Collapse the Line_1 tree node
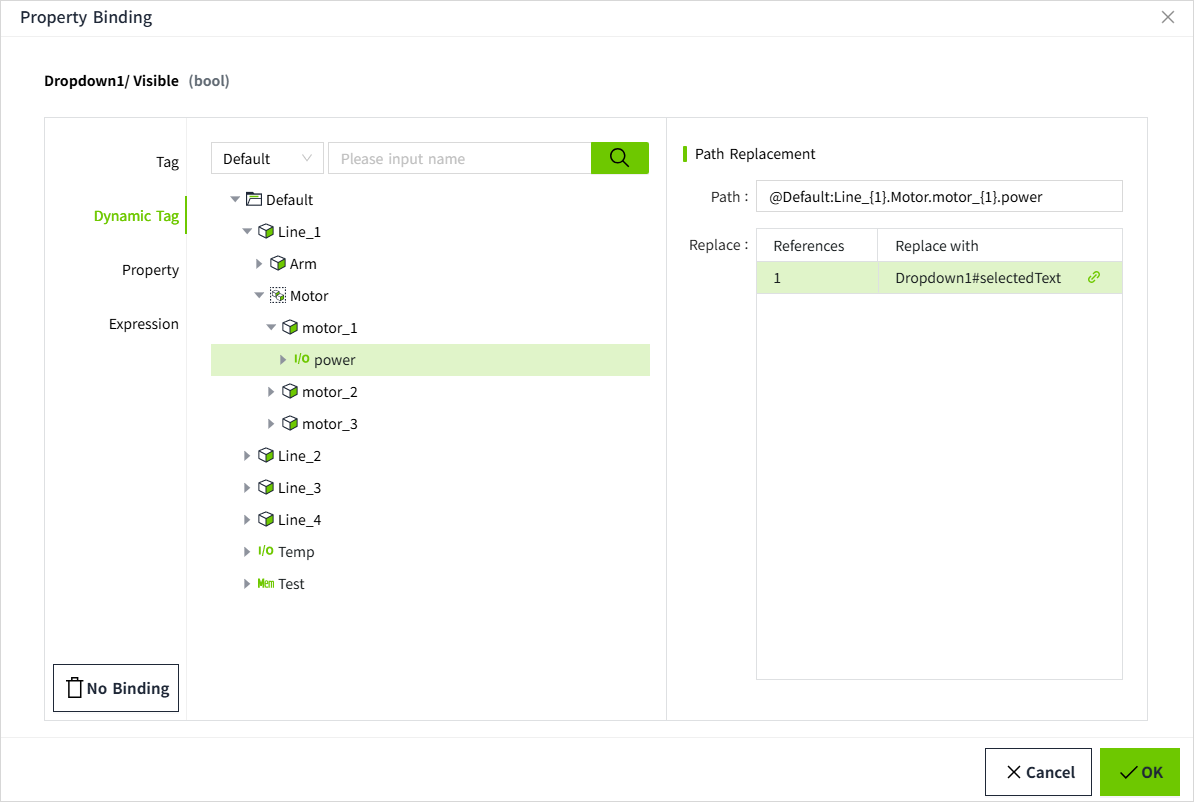The height and width of the screenshot is (802, 1194). tap(247, 232)
